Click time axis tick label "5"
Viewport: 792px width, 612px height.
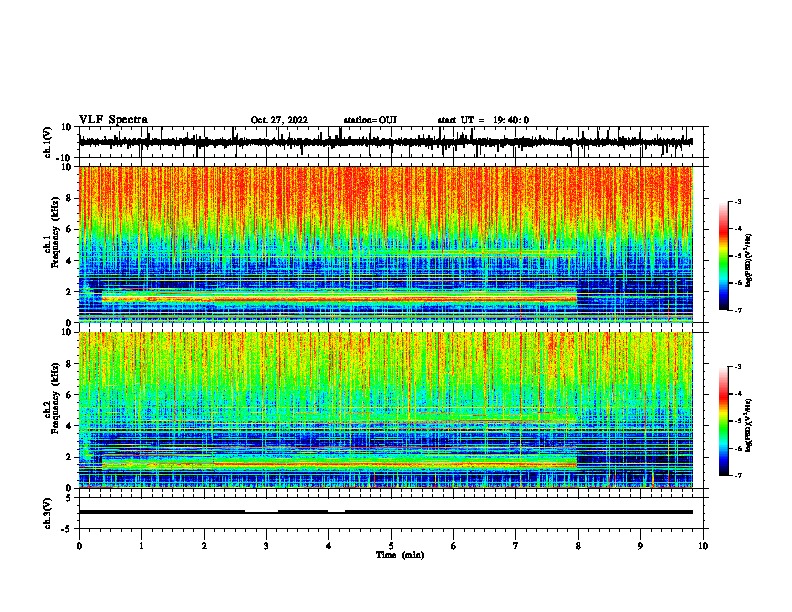point(391,546)
